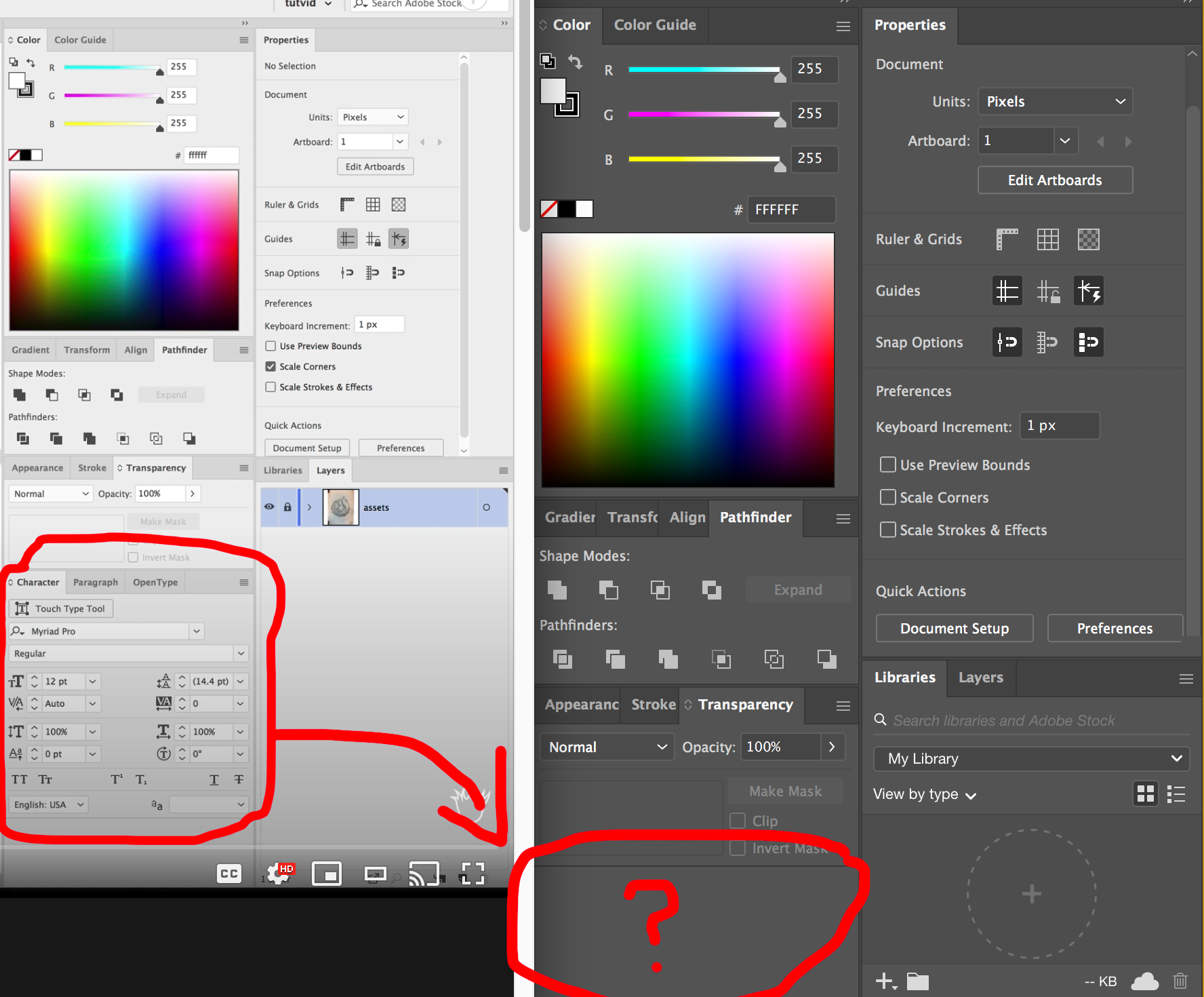This screenshot has height=997, width=1204.
Task: Select the Unite shape mode in Pathfinder
Action: tap(557, 589)
